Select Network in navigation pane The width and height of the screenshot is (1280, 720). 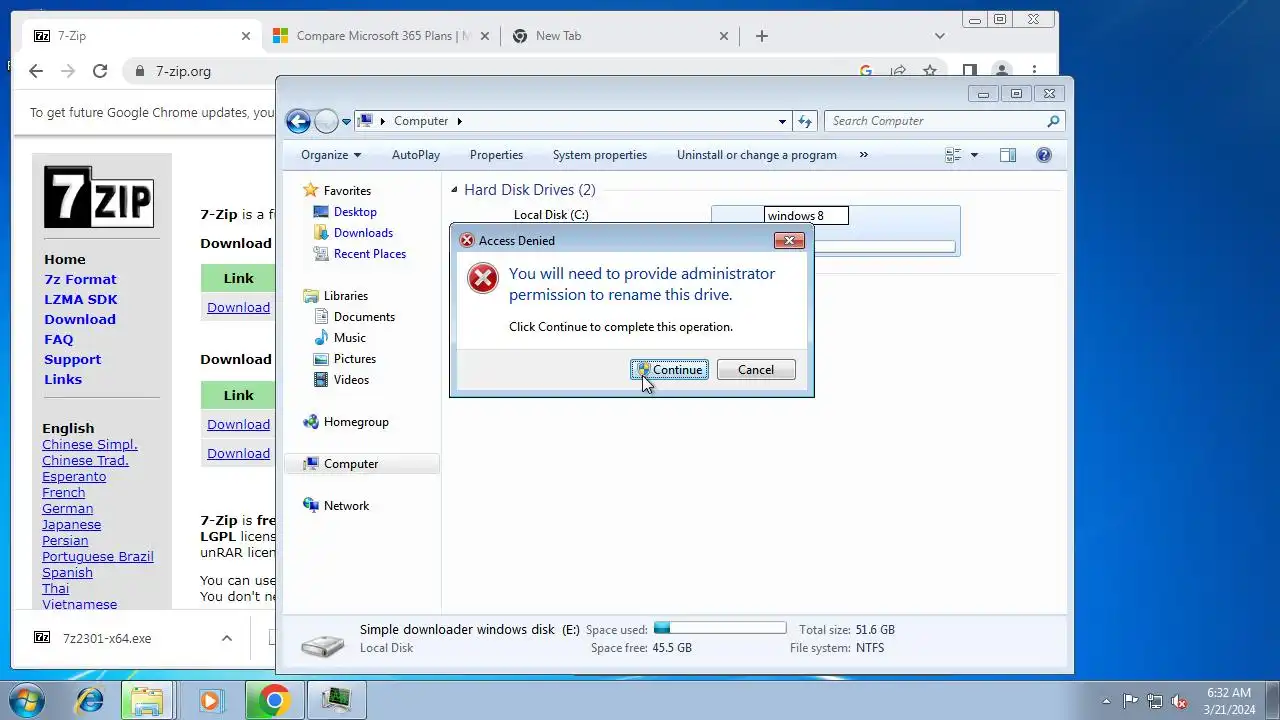pyautogui.click(x=346, y=506)
